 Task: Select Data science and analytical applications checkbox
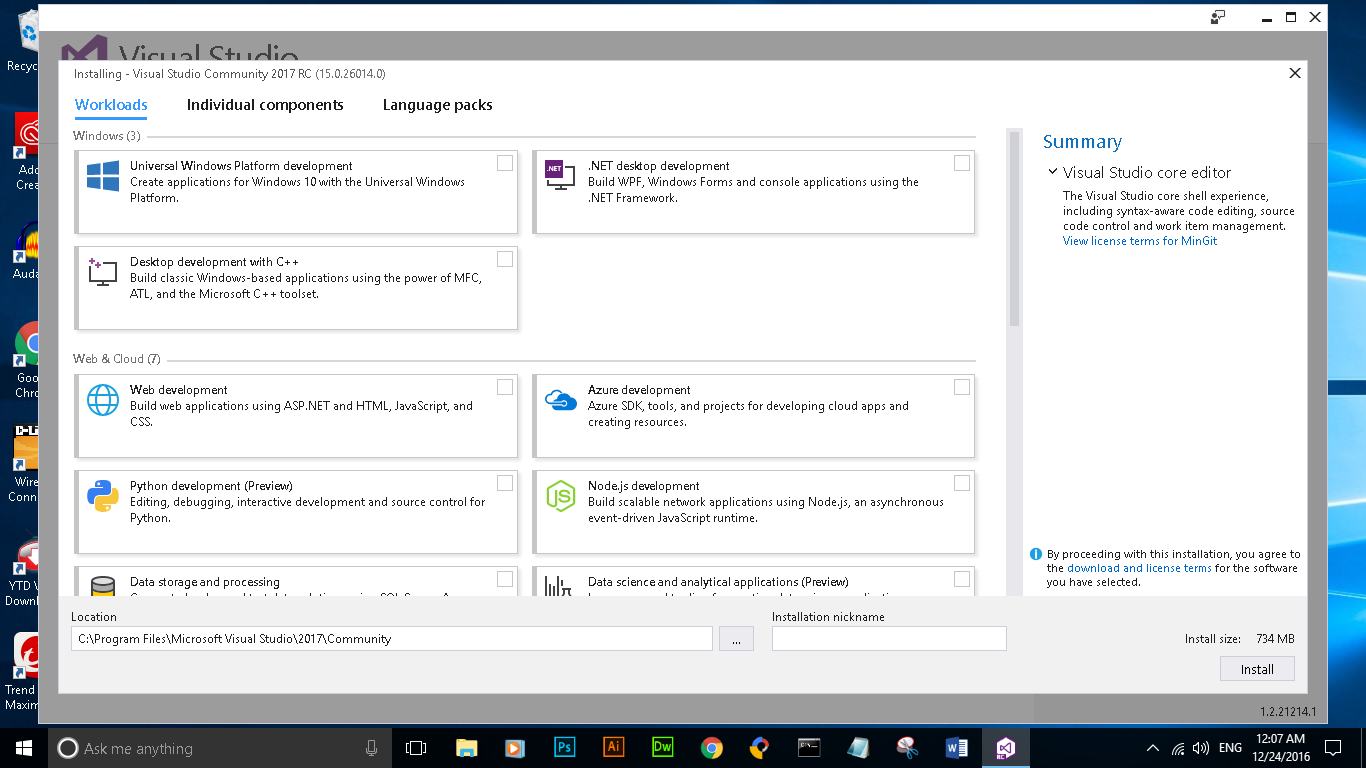(x=962, y=579)
